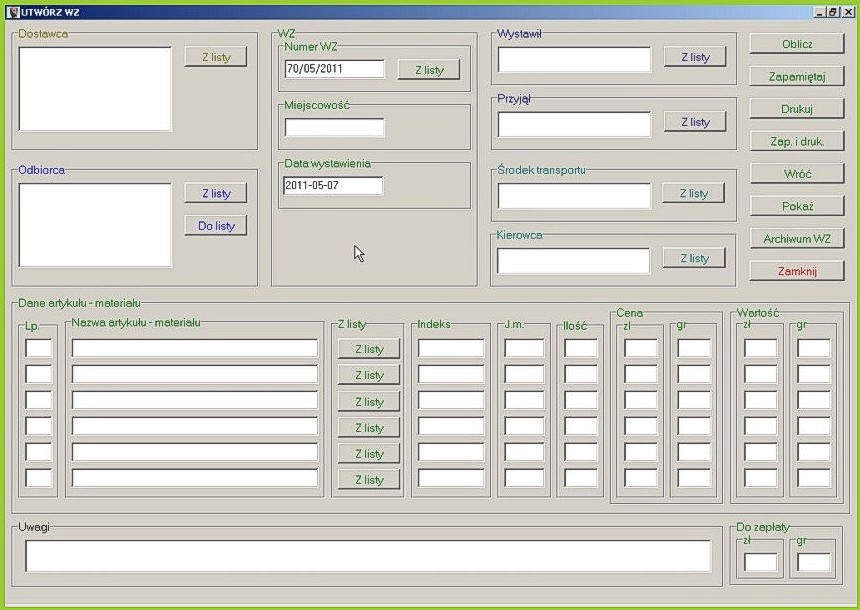
Task: Select the Wystawił person from the Z listy button
Action: tap(695, 57)
